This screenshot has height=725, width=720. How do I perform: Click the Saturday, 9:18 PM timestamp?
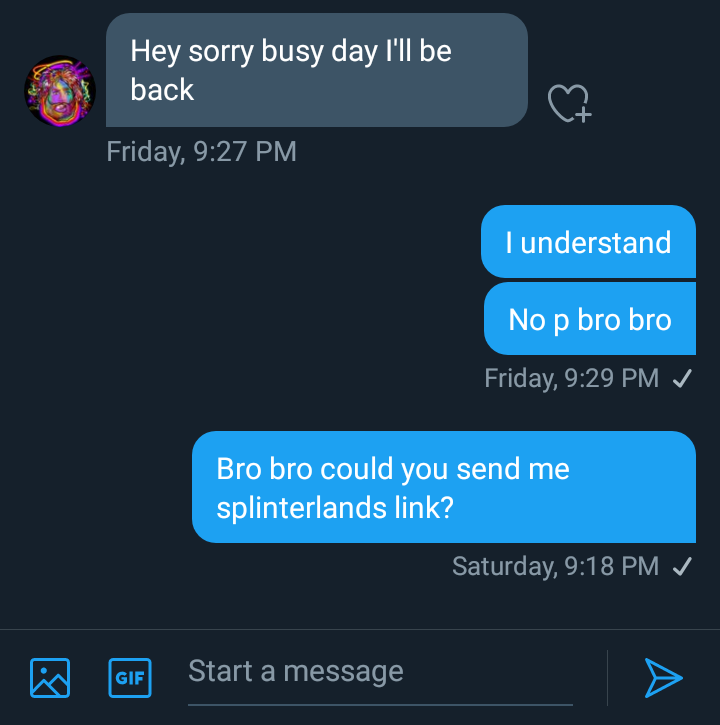[555, 566]
